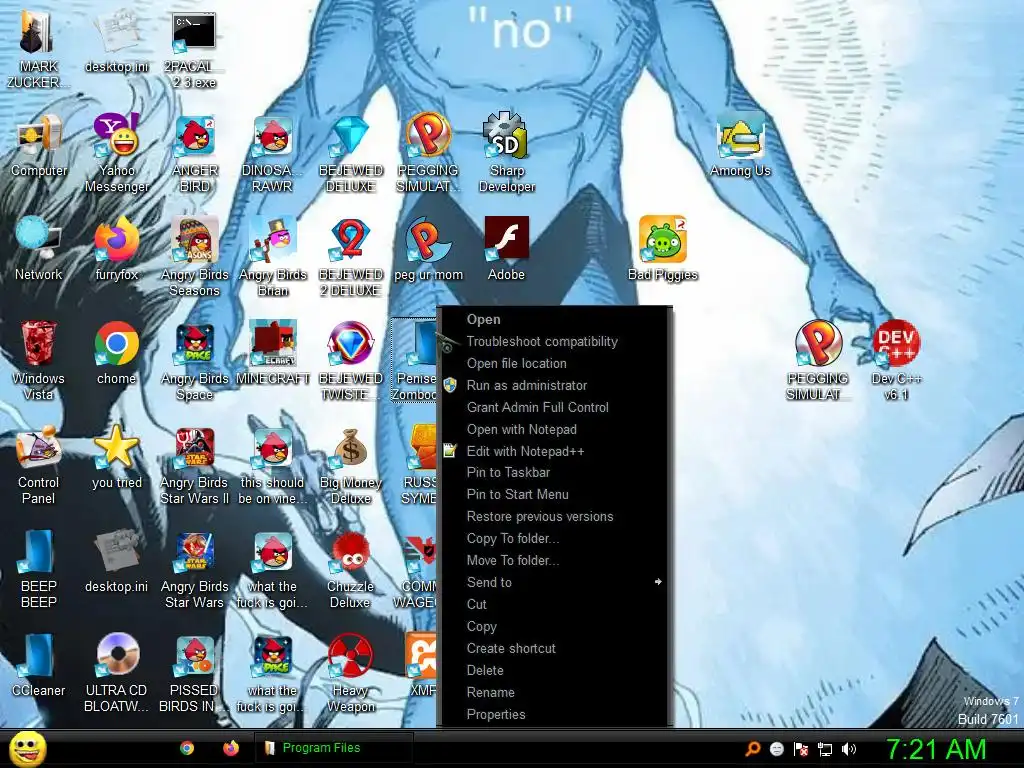Select the ANGER BIRD desktop icon
1024x768 pixels.
click(195, 136)
